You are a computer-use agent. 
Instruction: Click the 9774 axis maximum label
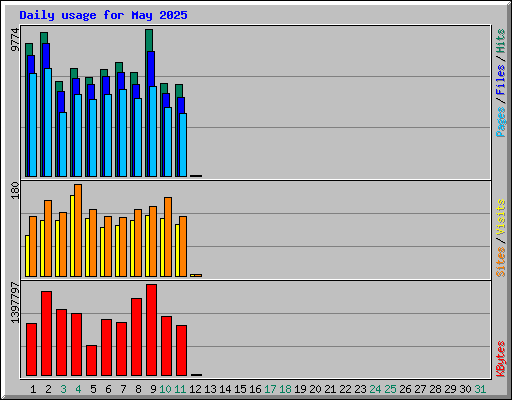(15, 40)
